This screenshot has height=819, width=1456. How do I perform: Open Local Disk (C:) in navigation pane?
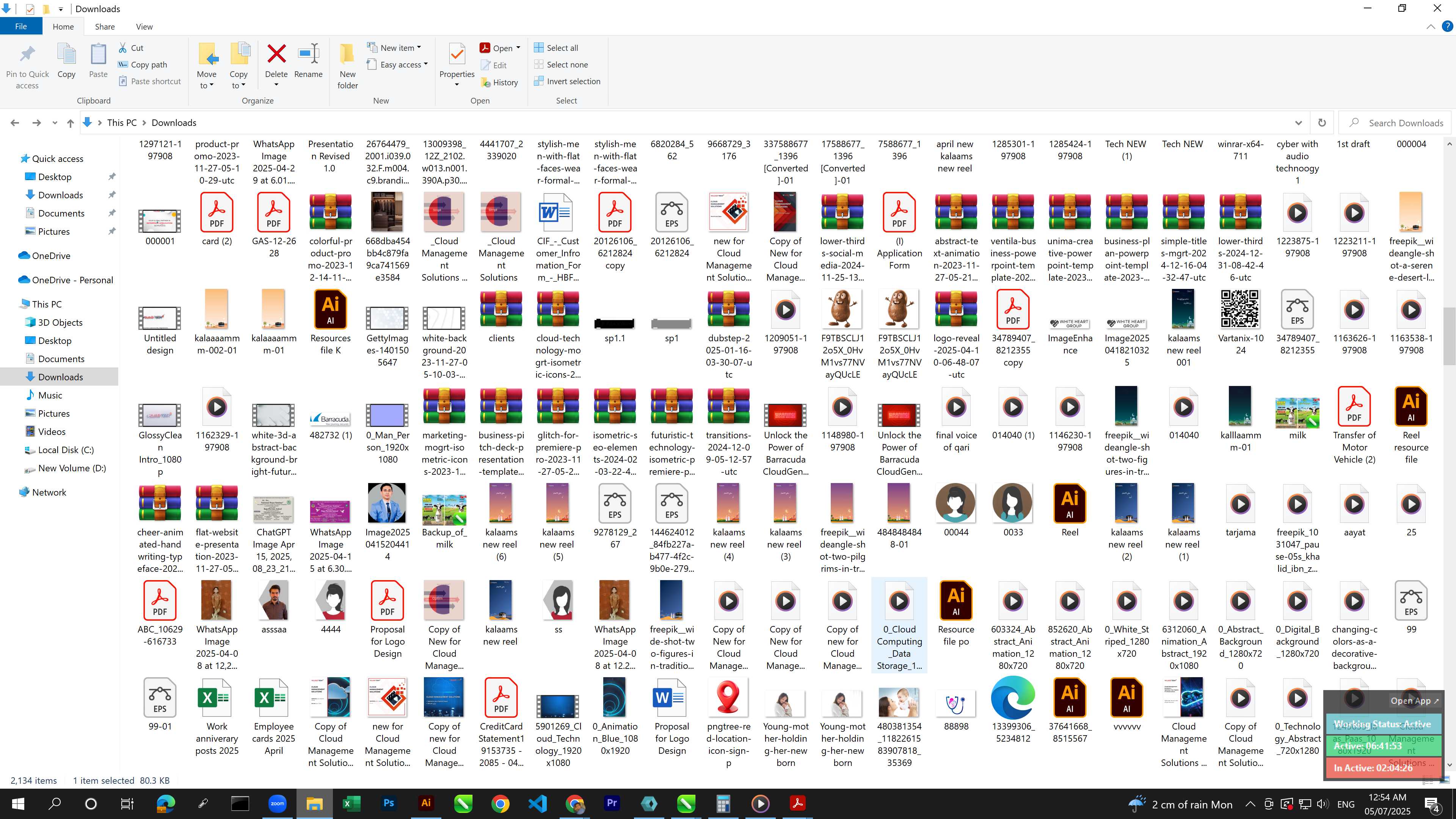(x=66, y=450)
